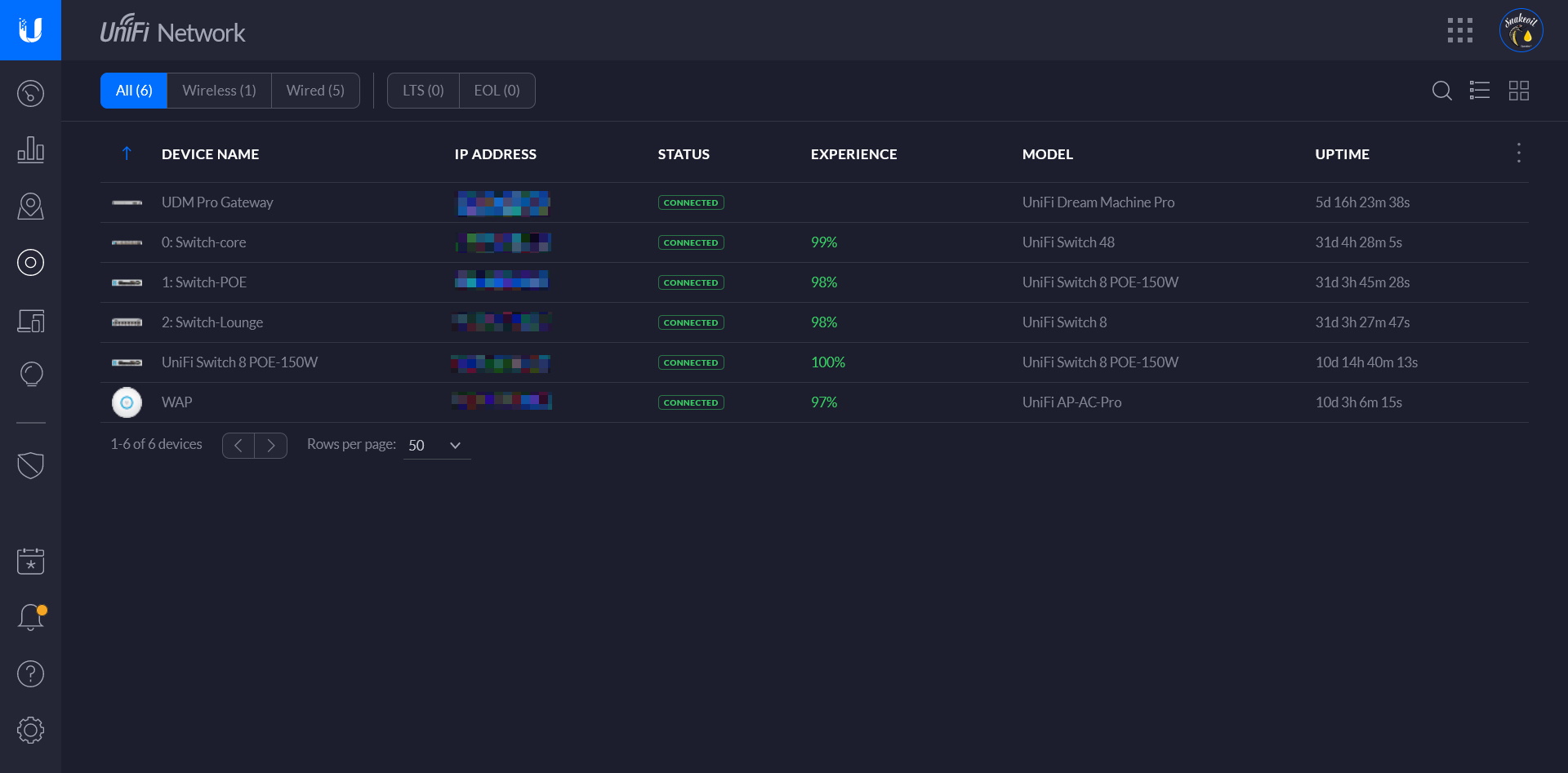Sort by Device Name column
The height and width of the screenshot is (773, 1568).
click(210, 154)
